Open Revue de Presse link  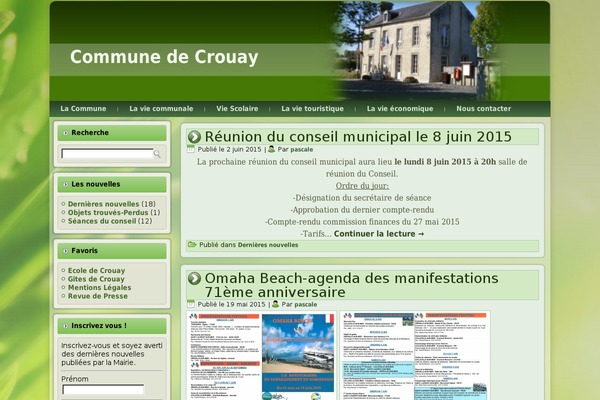click(x=98, y=296)
